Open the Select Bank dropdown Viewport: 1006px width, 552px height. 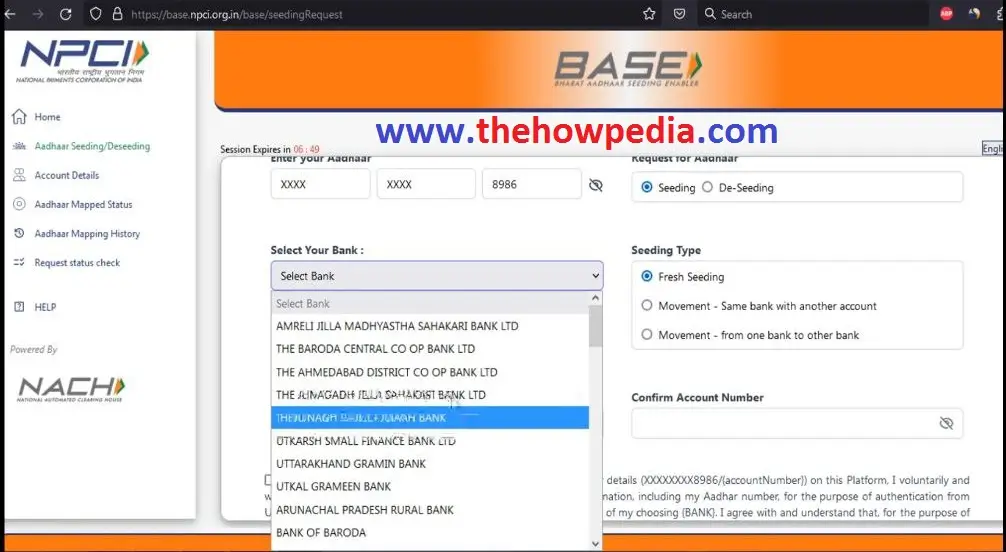[437, 276]
